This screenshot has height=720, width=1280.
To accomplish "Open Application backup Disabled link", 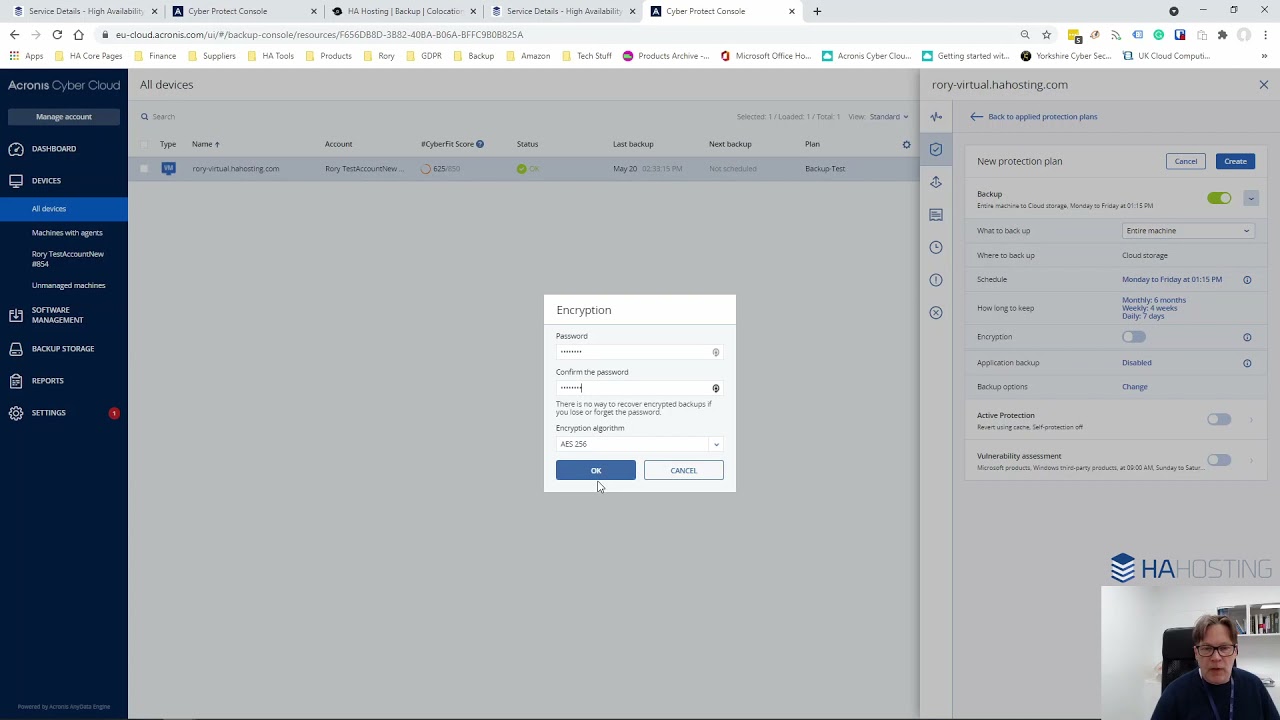I will point(1137,363).
